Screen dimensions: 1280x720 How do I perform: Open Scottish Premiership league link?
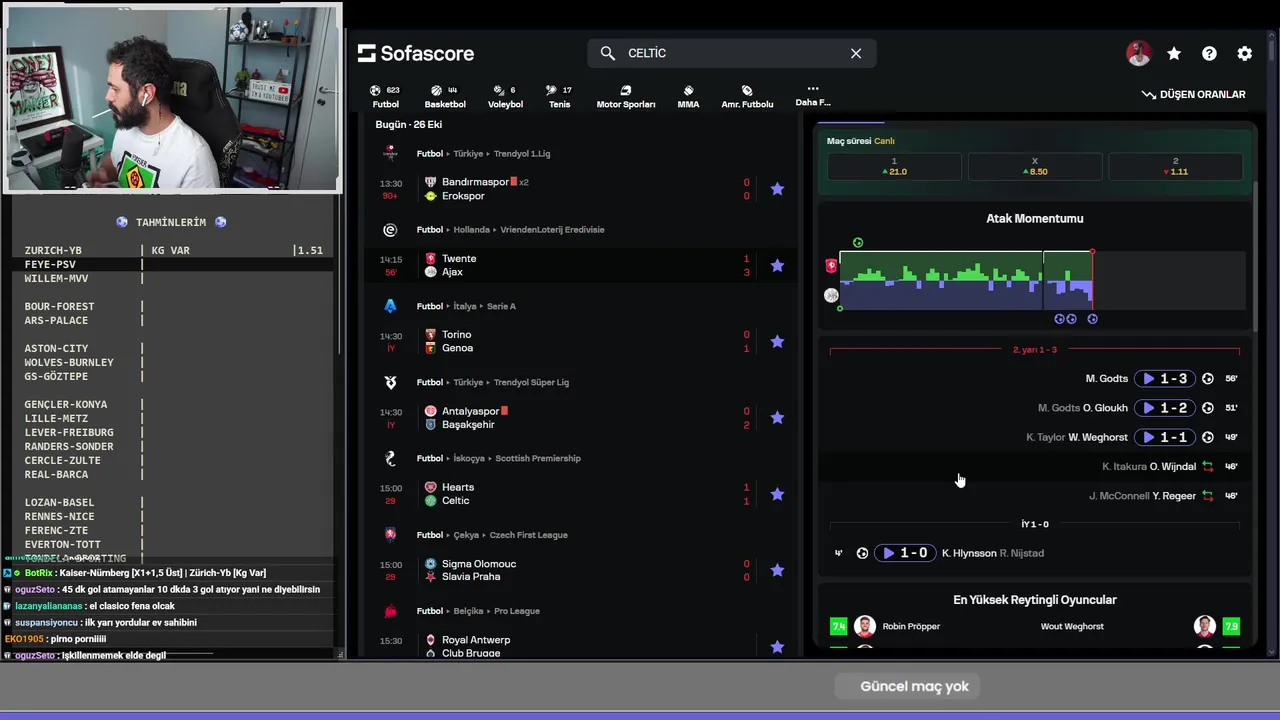point(538,458)
